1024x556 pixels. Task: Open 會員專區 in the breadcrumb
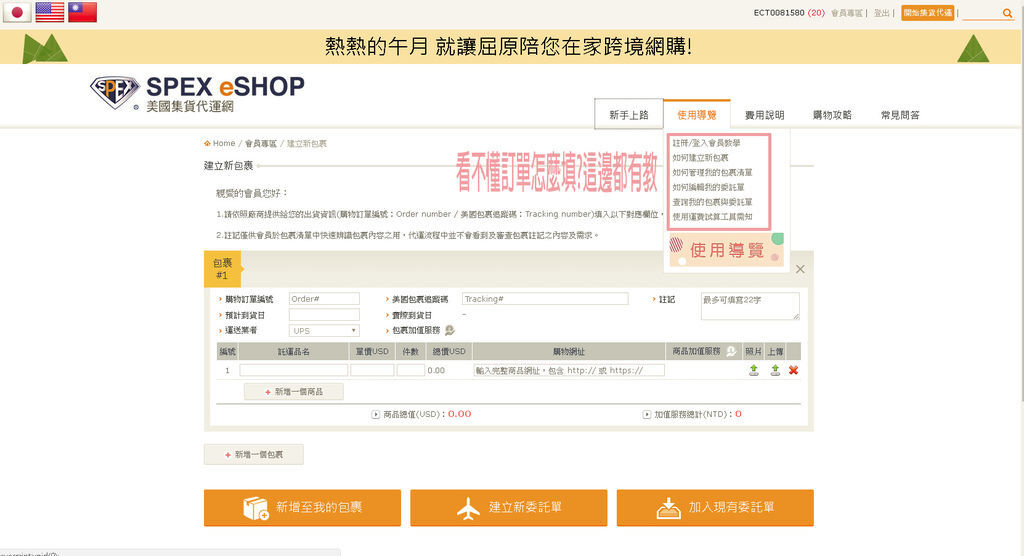(x=261, y=143)
